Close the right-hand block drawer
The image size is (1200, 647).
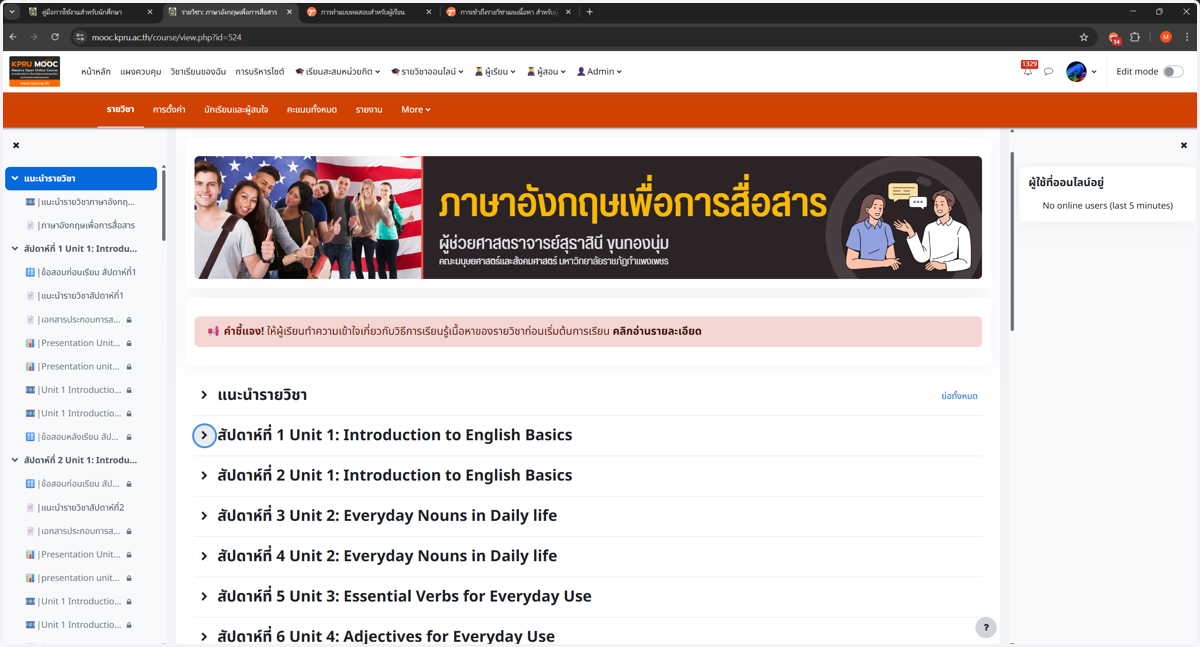pyautogui.click(x=1184, y=145)
